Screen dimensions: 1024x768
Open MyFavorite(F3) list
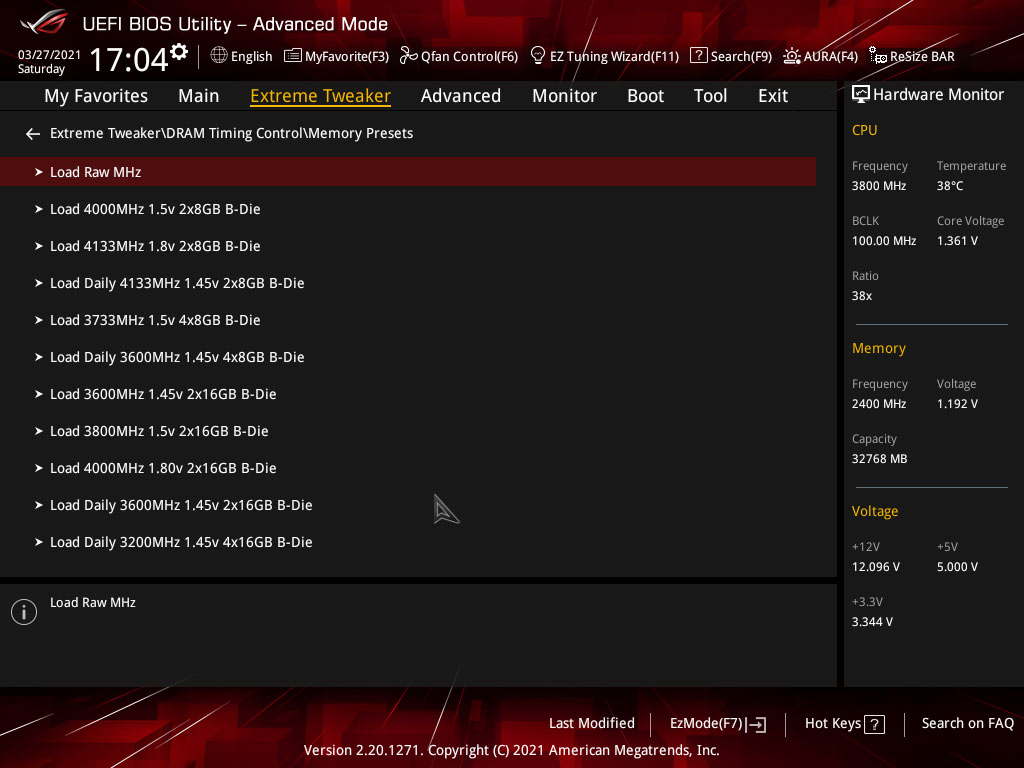(336, 56)
